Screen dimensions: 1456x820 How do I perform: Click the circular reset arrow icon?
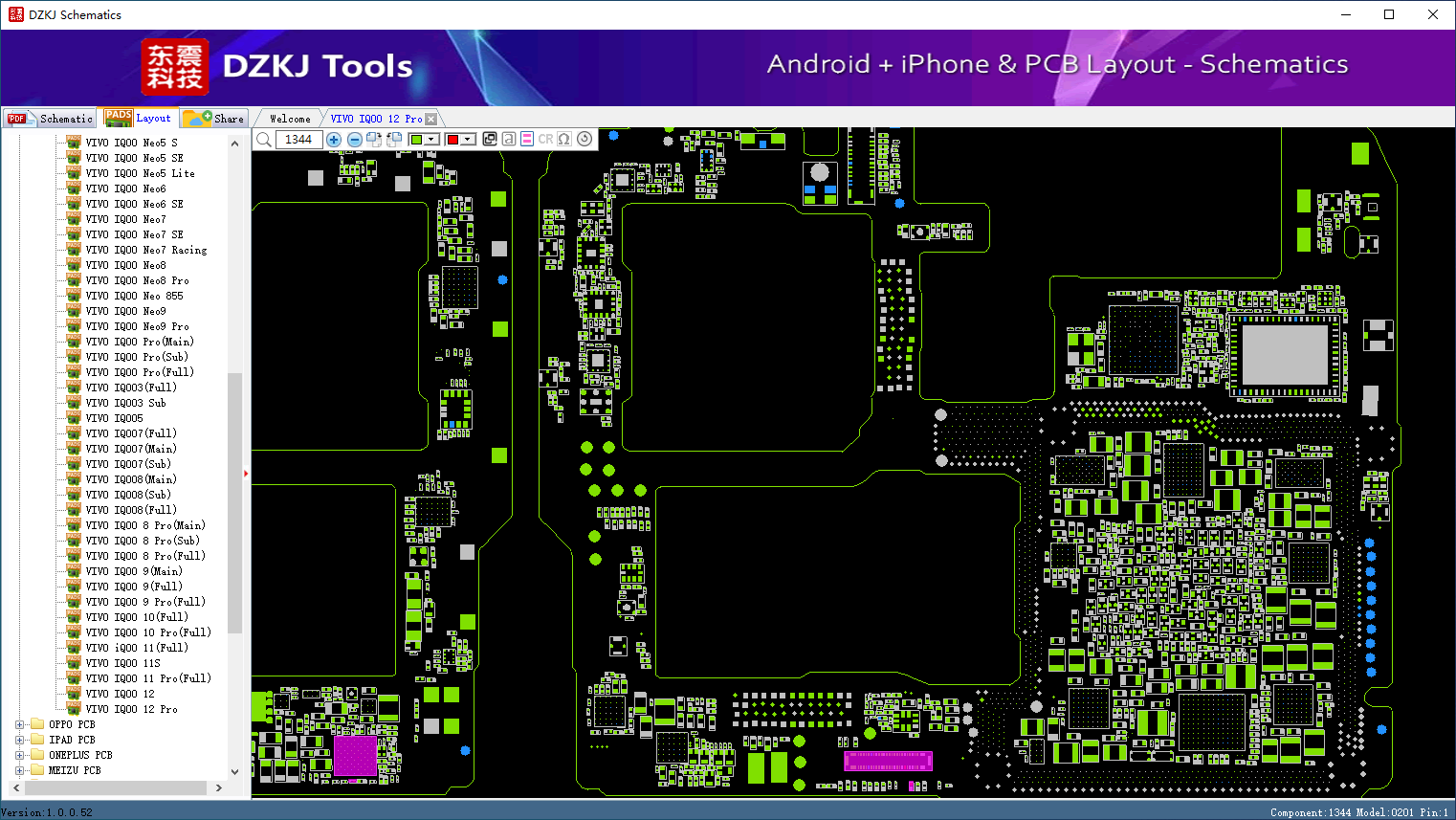585,140
